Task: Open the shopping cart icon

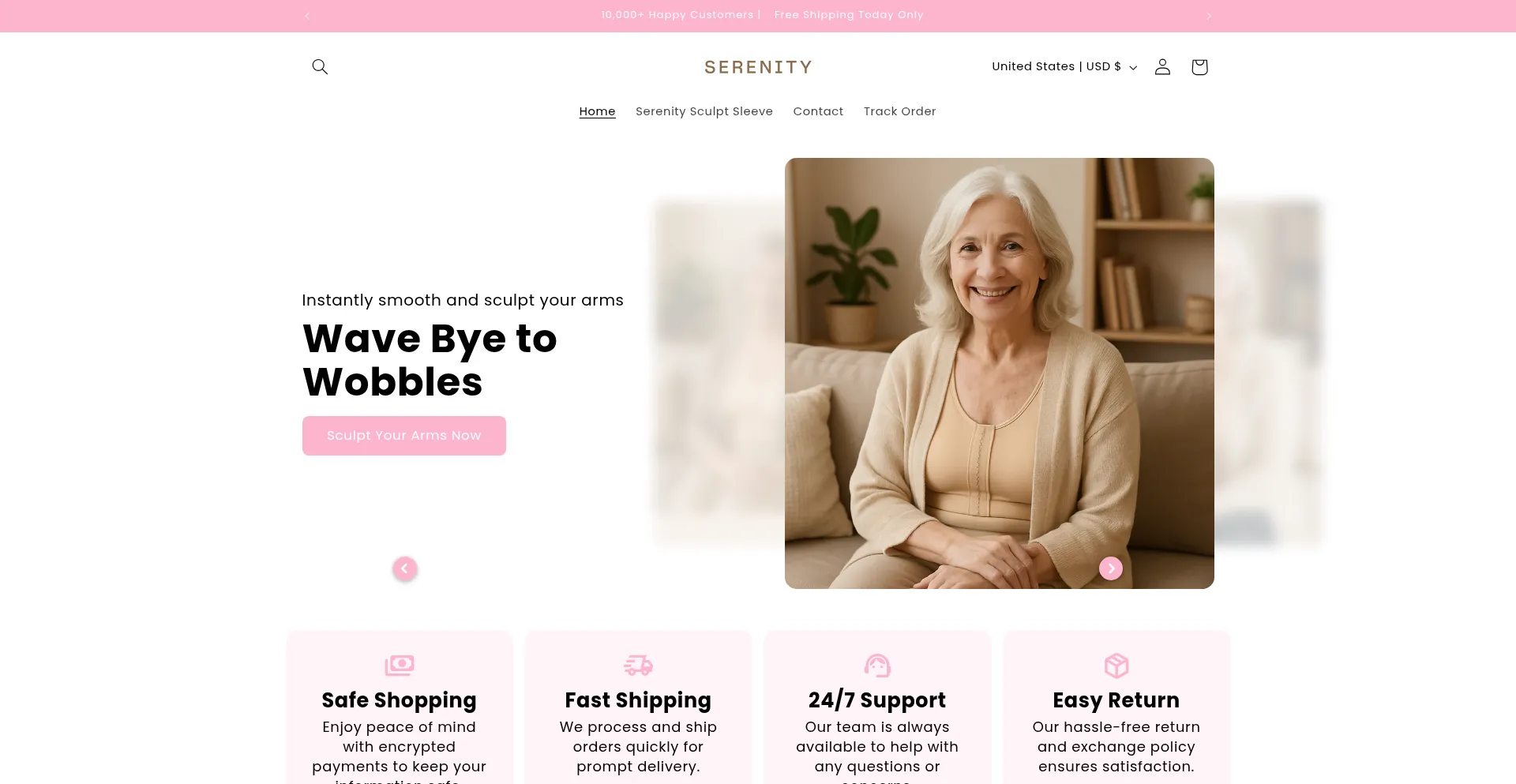Action: [1199, 67]
